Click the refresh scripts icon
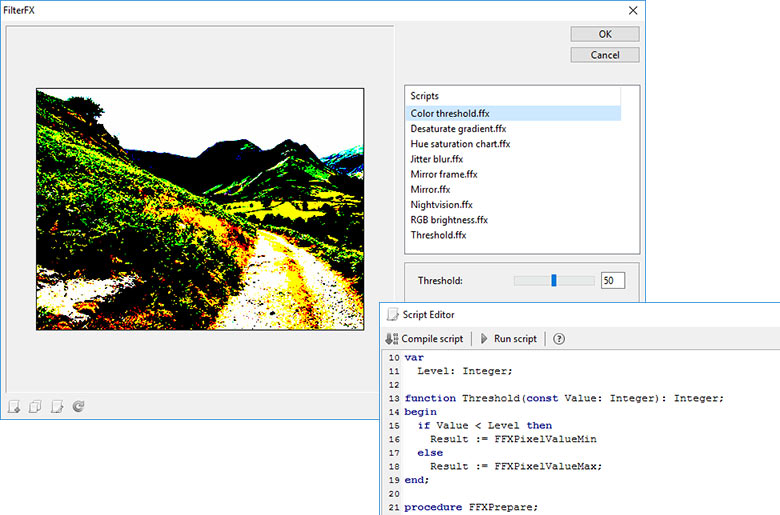 (x=79, y=407)
